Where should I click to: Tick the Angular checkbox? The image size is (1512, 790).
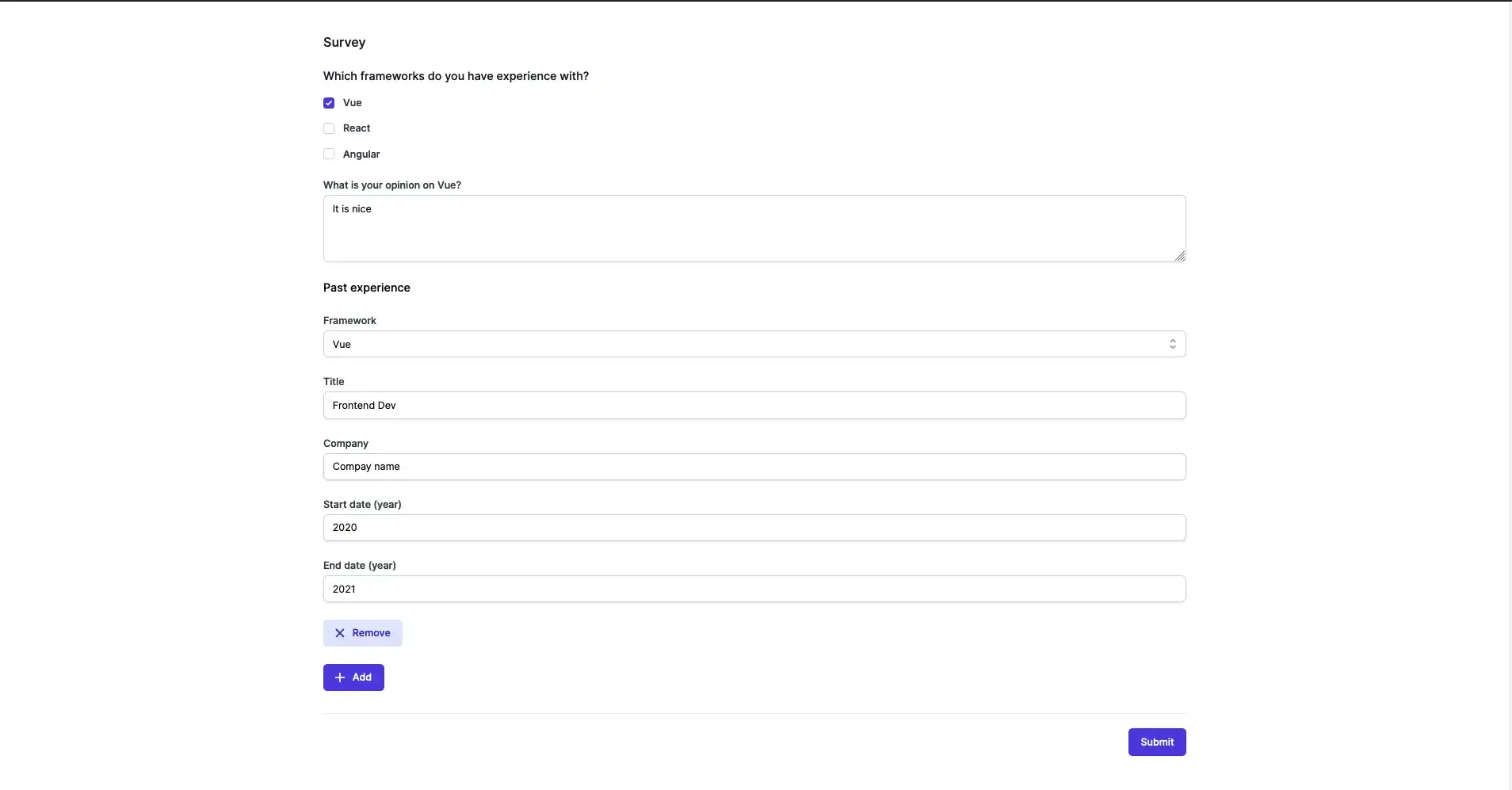[x=329, y=154]
